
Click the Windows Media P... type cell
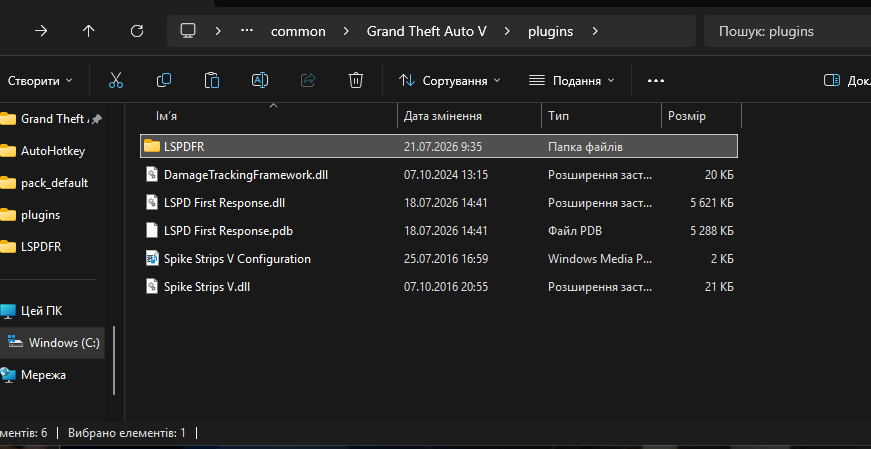click(x=600, y=259)
